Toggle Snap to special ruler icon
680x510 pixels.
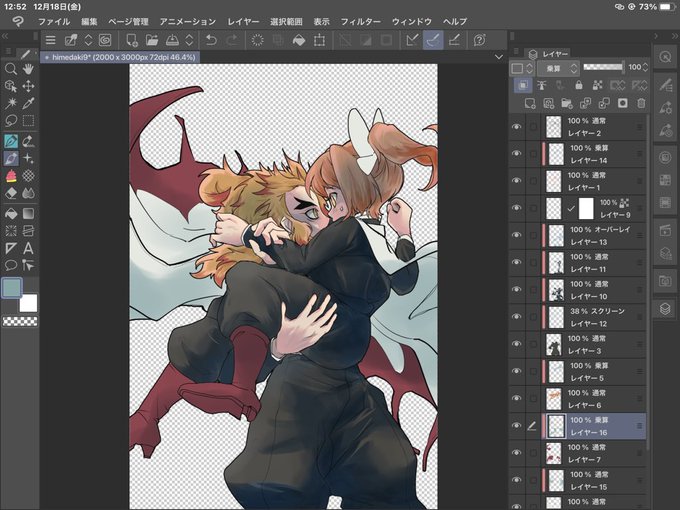(433, 40)
